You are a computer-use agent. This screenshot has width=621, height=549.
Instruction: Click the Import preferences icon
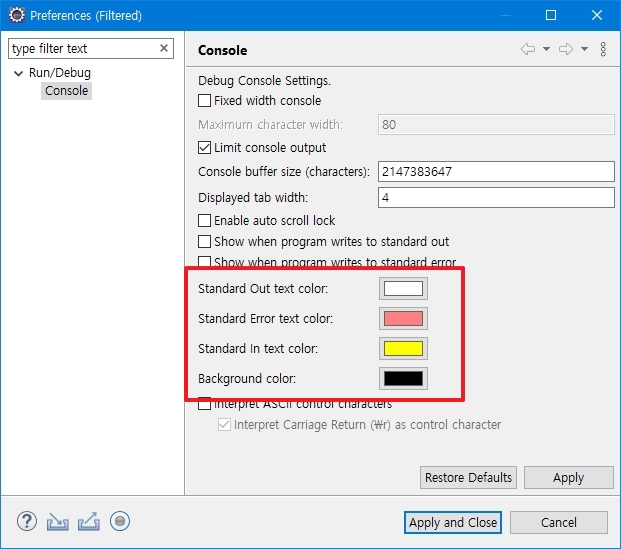[57, 522]
